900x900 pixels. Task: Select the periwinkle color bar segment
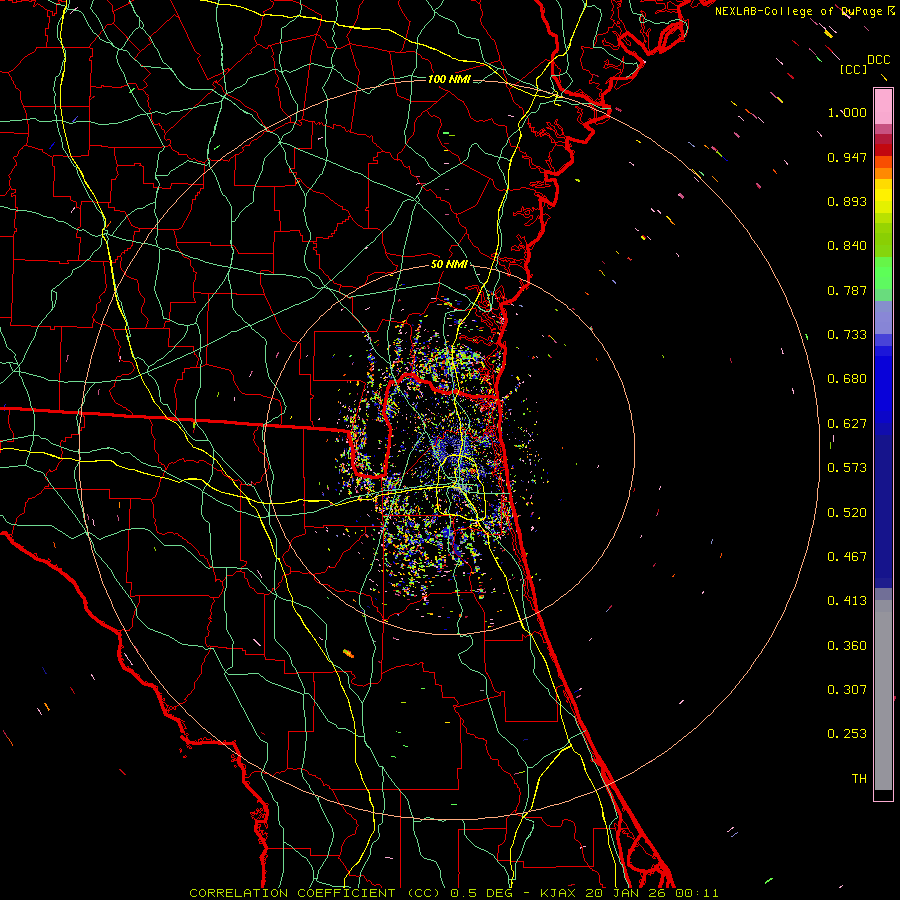coord(883,317)
